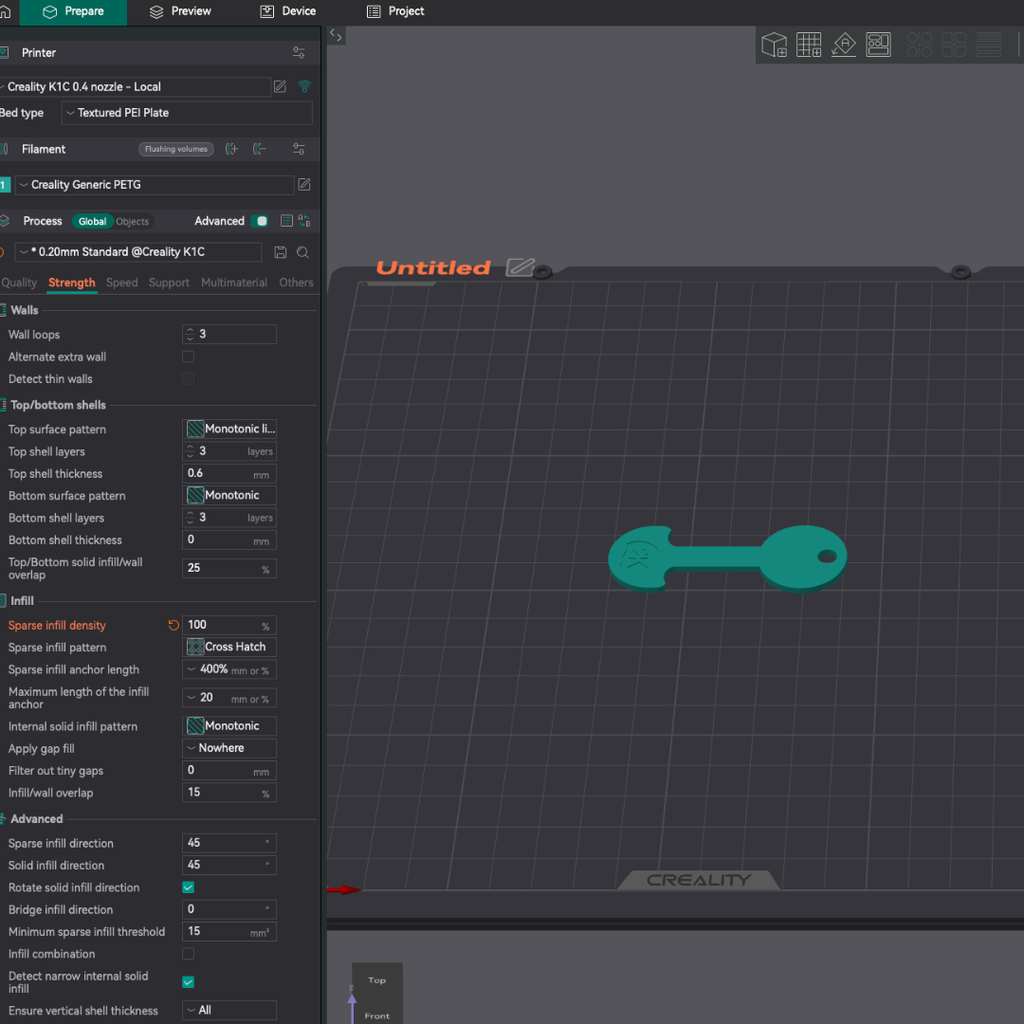Switch to the Speed settings tab
1024x1024 pixels.
pyautogui.click(x=122, y=283)
